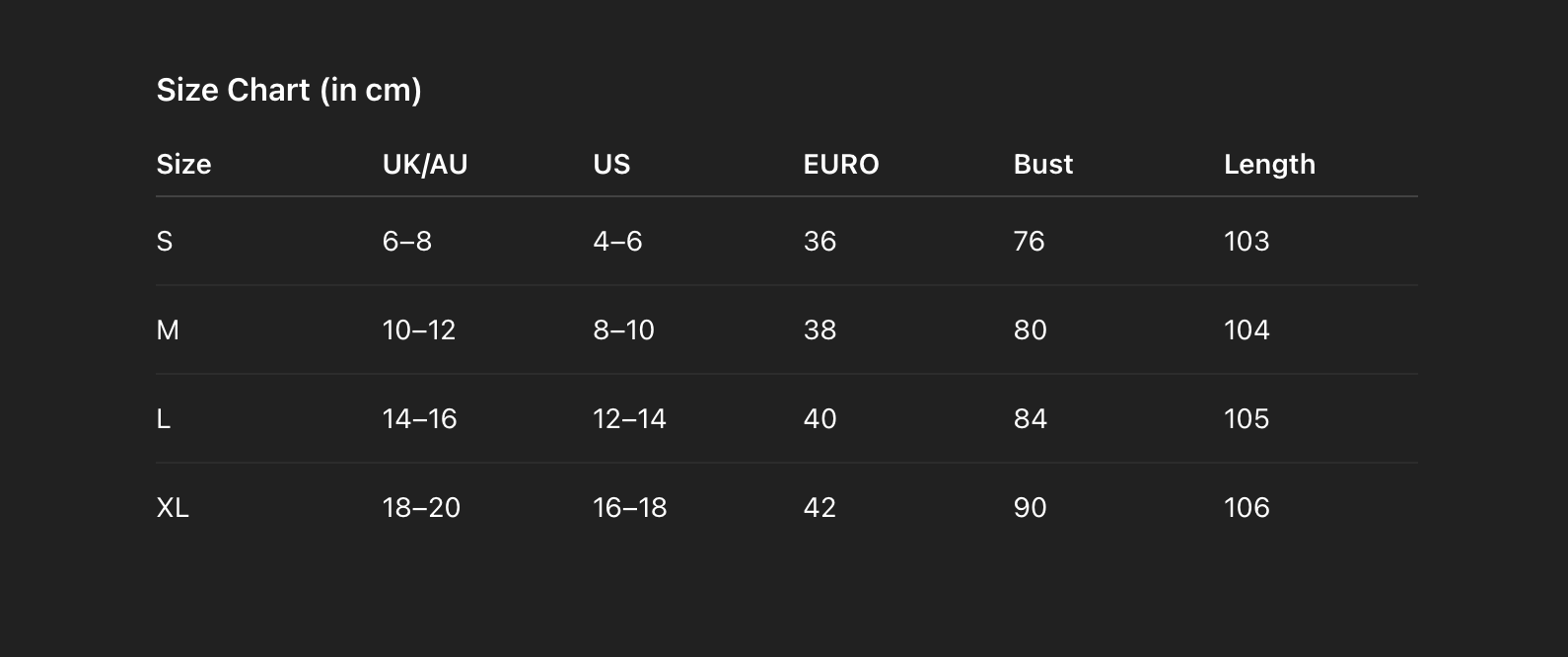Viewport: 1568px width, 657px height.
Task: Click US value 12–14
Action: click(x=629, y=418)
